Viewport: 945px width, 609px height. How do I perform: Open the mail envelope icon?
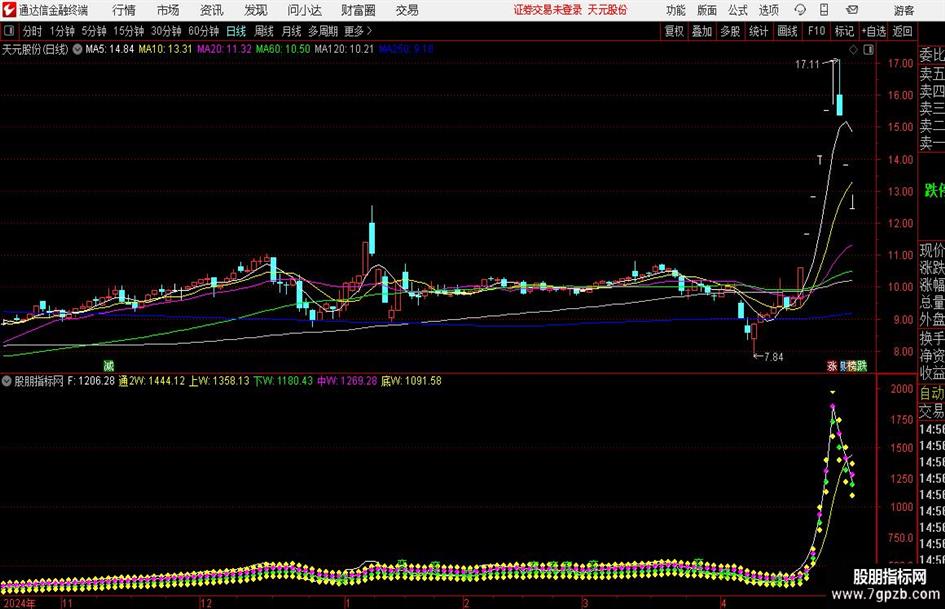pyautogui.click(x=852, y=10)
